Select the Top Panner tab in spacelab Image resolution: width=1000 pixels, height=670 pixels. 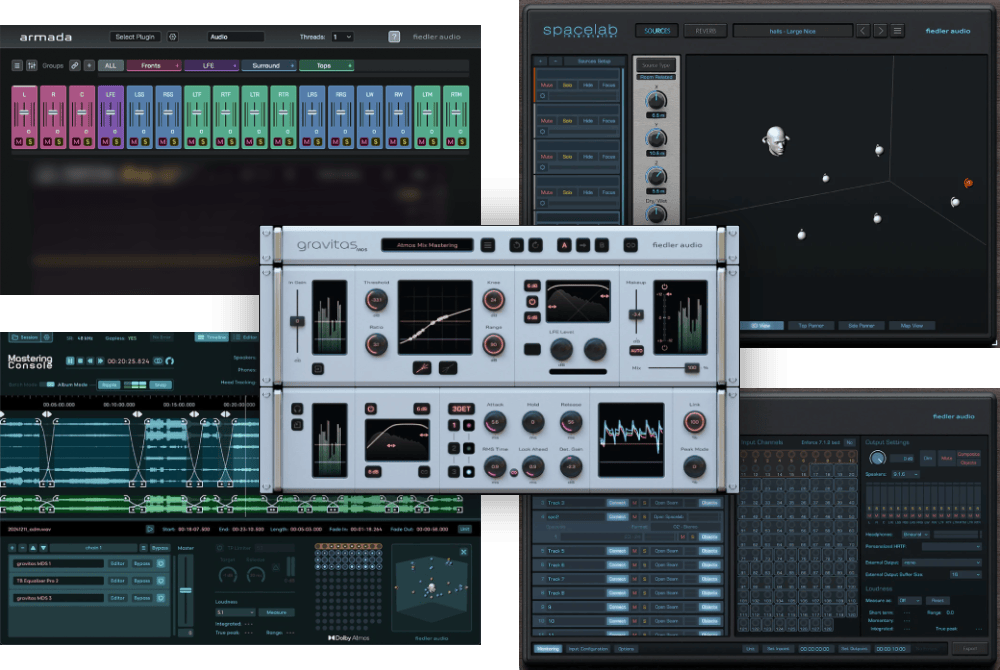811,326
